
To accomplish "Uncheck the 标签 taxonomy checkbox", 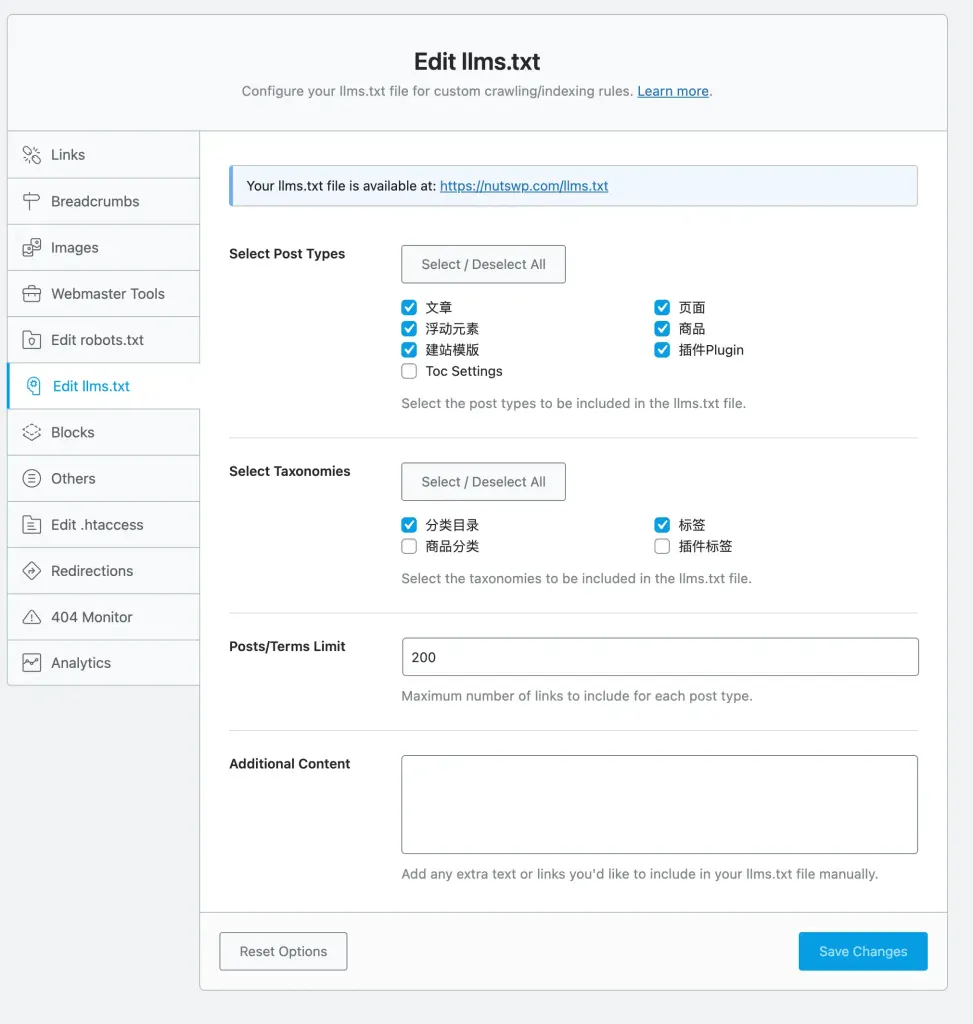I will [662, 525].
